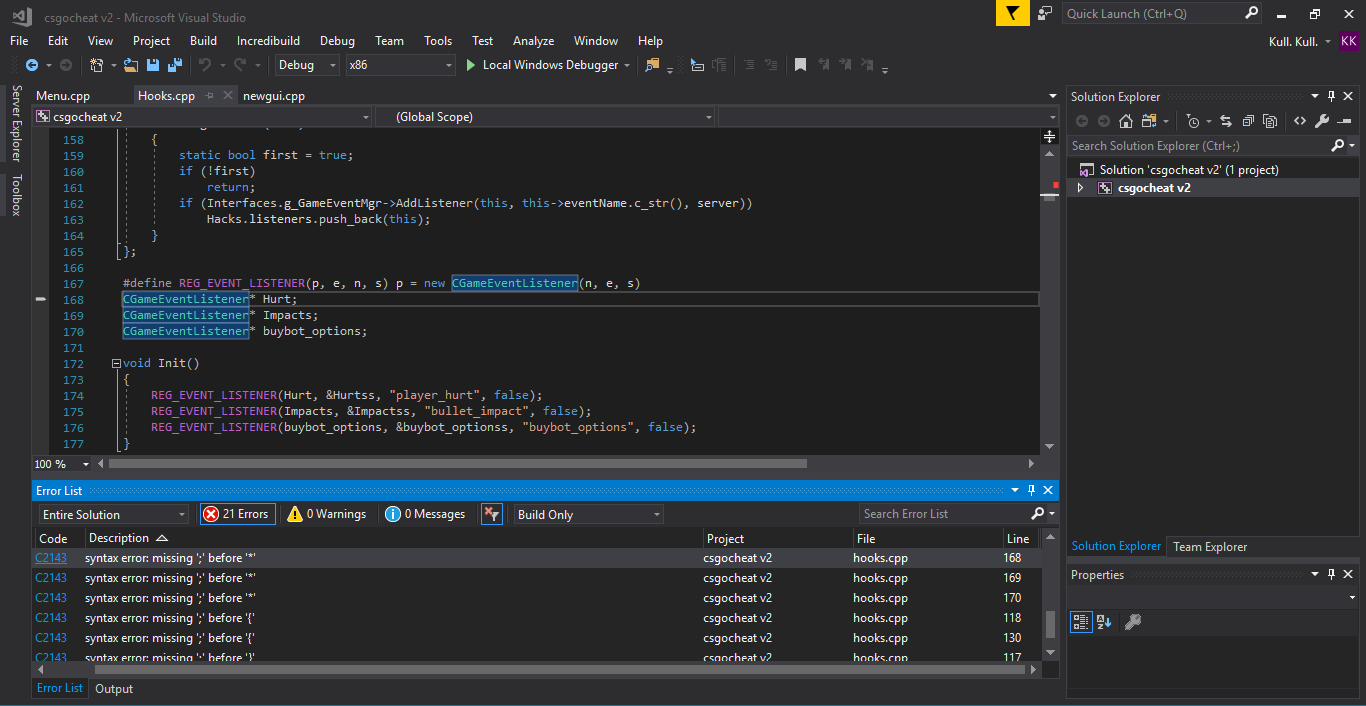1366x706 pixels.
Task: Start Local Windows Debugger
Action: [541, 65]
